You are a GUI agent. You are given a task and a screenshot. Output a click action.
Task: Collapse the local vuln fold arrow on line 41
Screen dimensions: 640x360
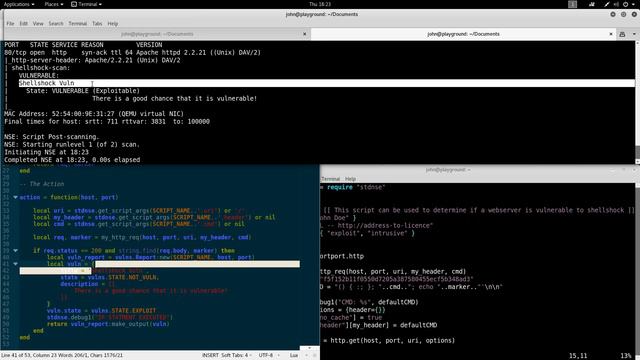16,264
